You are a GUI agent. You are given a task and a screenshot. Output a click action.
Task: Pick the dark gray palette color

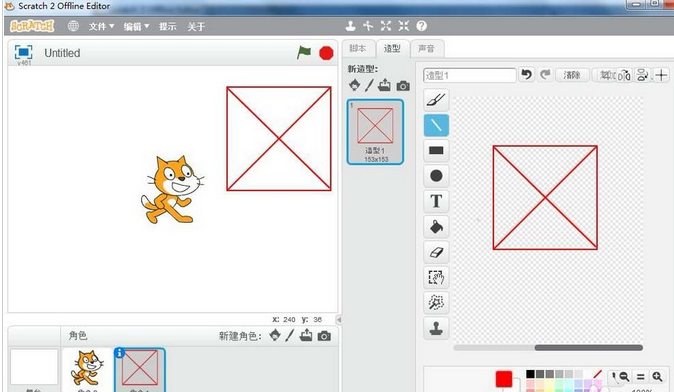point(540,374)
